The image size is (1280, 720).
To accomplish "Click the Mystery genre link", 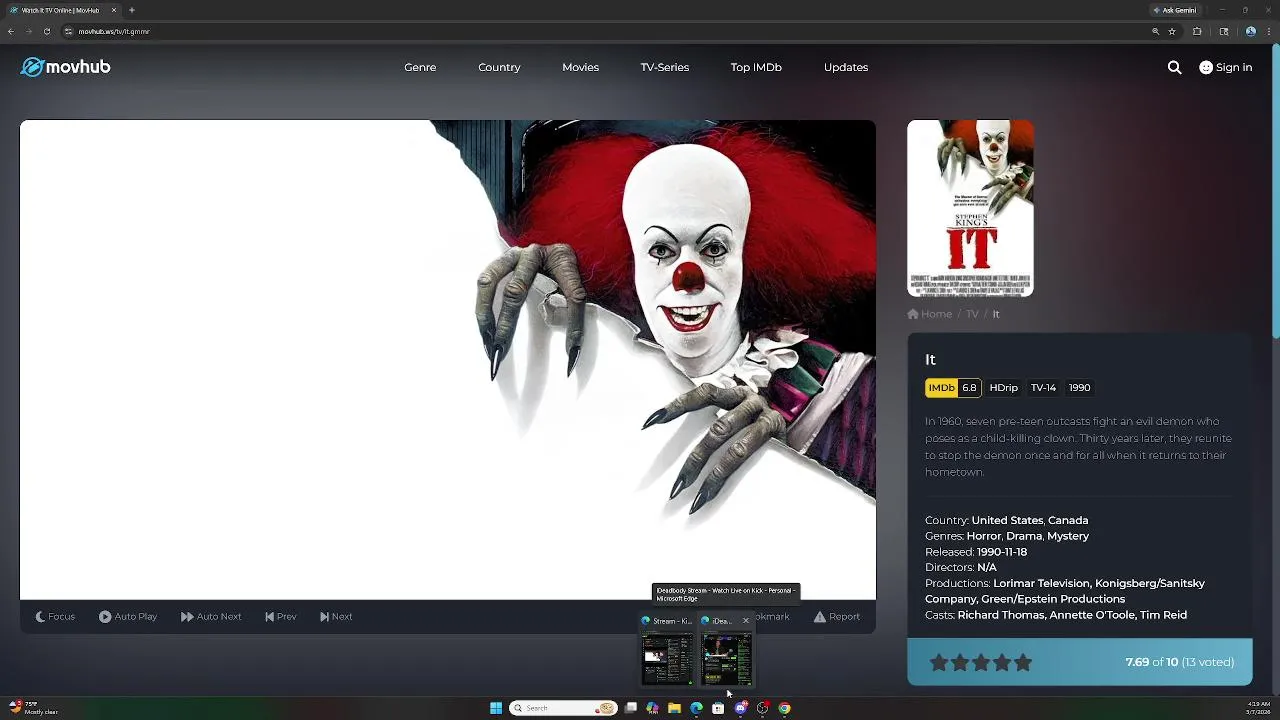I will [x=1068, y=536].
